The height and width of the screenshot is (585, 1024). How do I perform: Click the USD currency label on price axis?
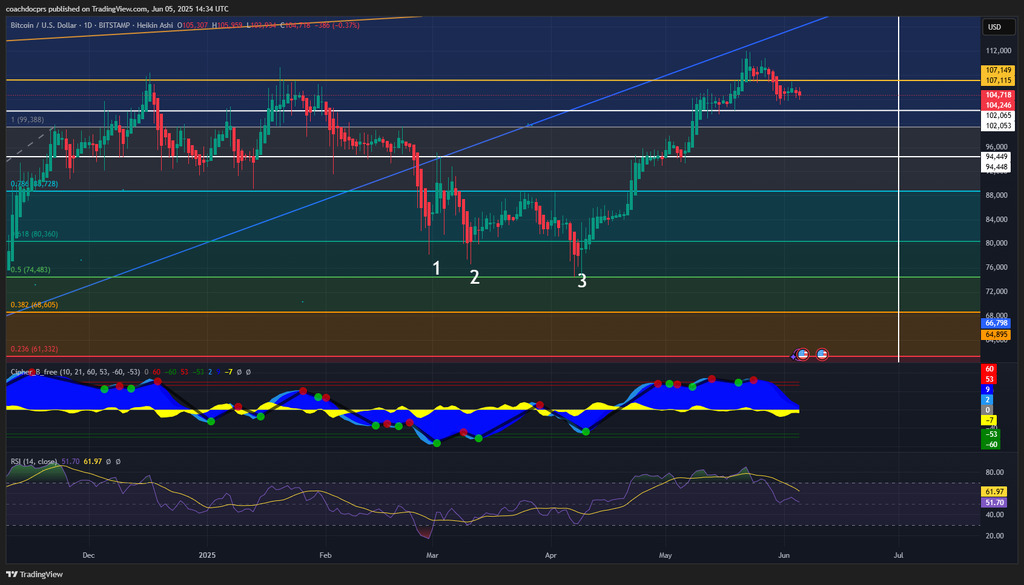tap(995, 27)
